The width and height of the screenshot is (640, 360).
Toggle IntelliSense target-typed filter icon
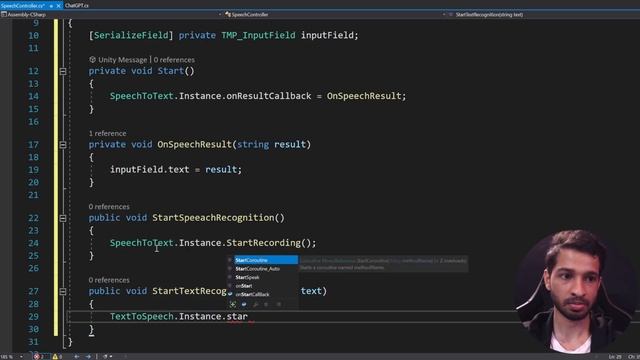[x=233, y=304]
